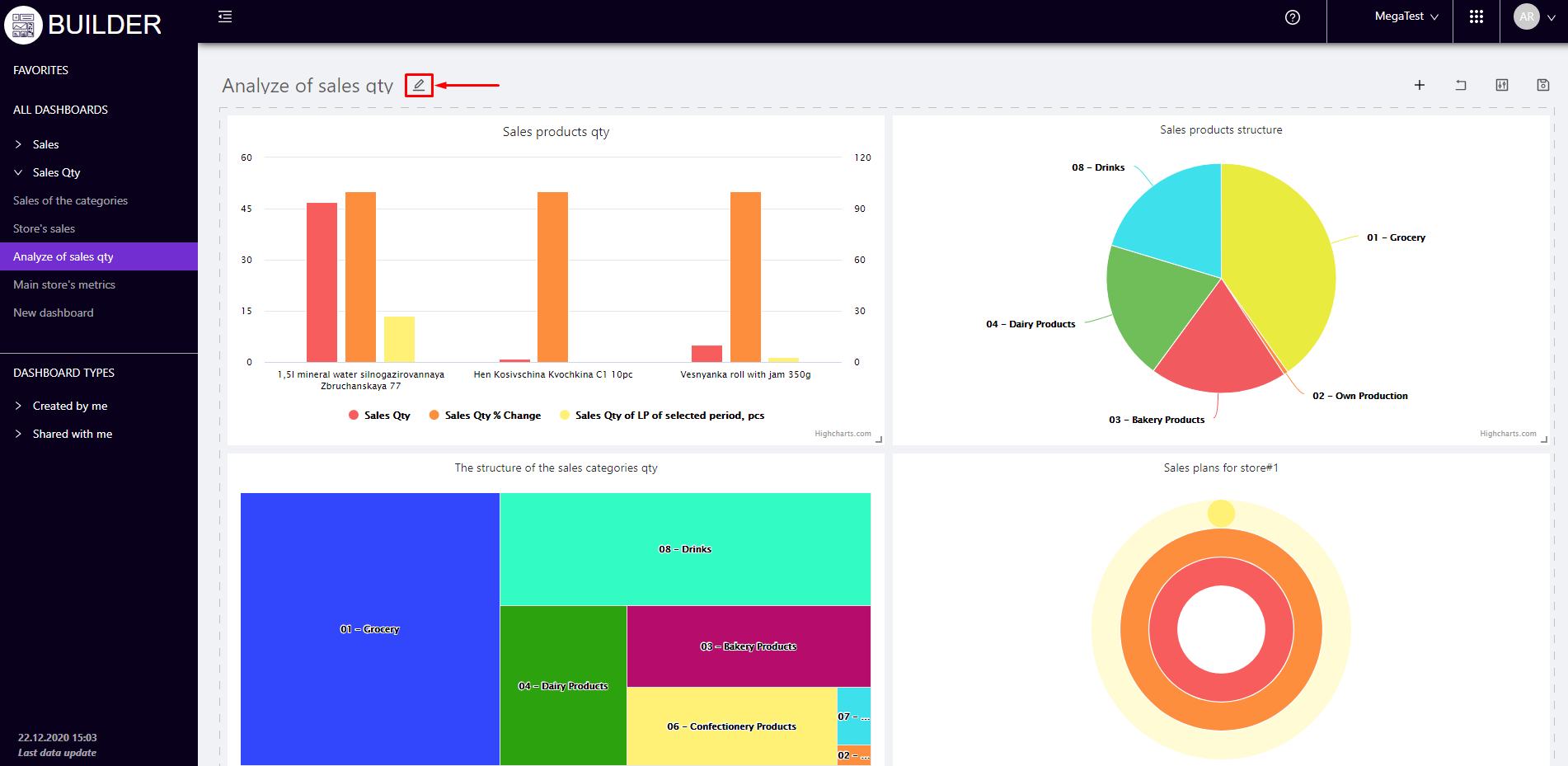Open the MegaTest dropdown

pyautogui.click(x=1406, y=16)
